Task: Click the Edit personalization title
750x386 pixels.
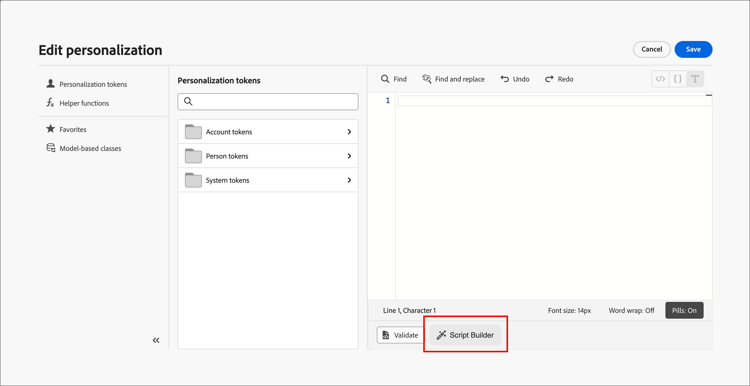Action: (100, 50)
